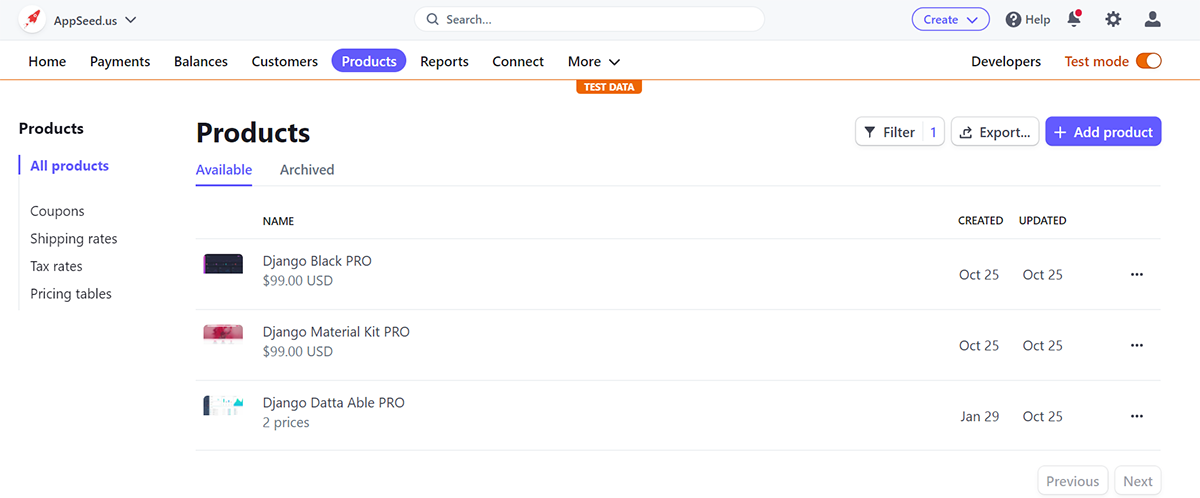Click the Export button
The width and height of the screenshot is (1200, 498).
coord(995,132)
